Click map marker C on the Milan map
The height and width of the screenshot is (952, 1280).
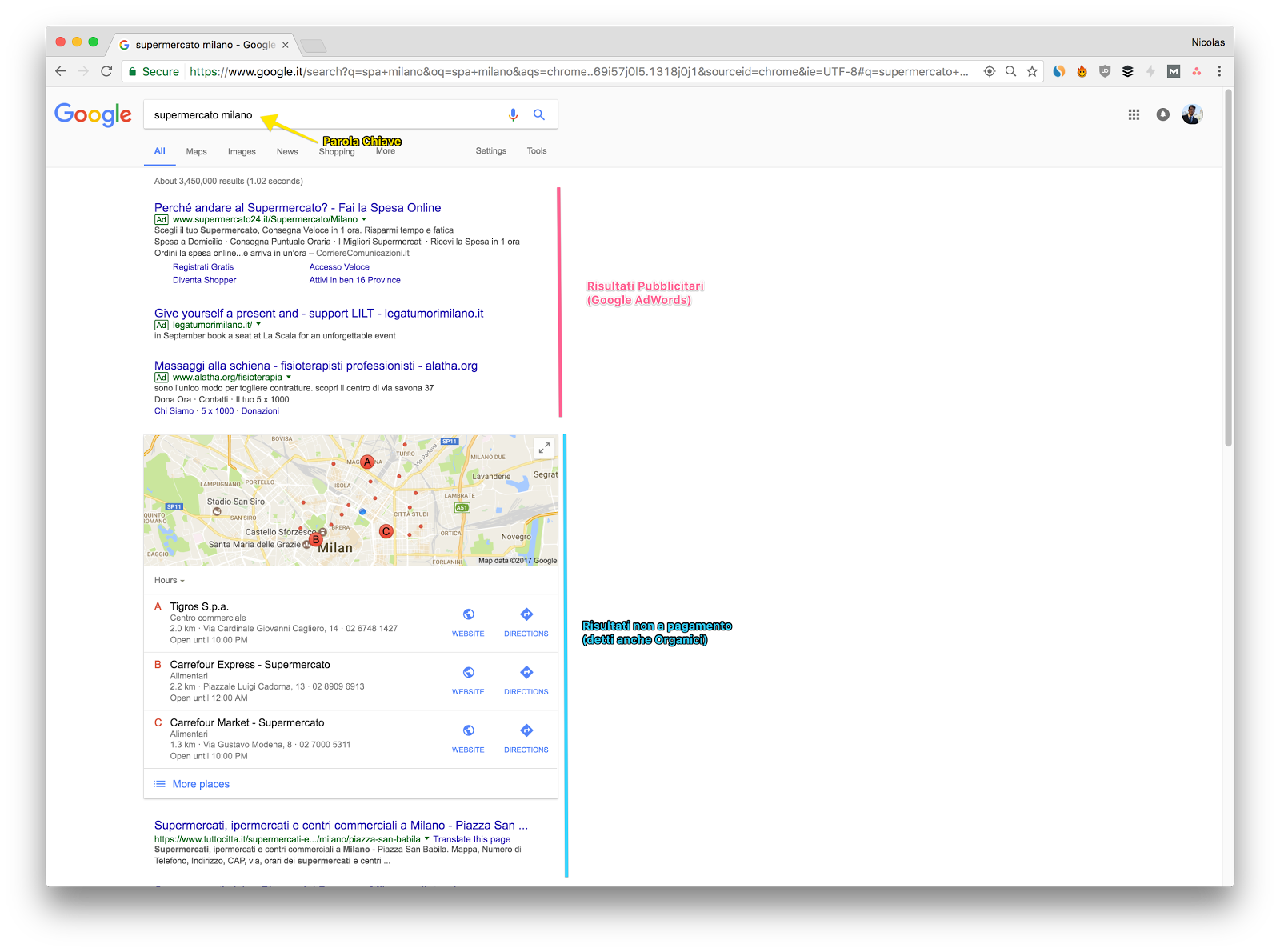pos(386,531)
